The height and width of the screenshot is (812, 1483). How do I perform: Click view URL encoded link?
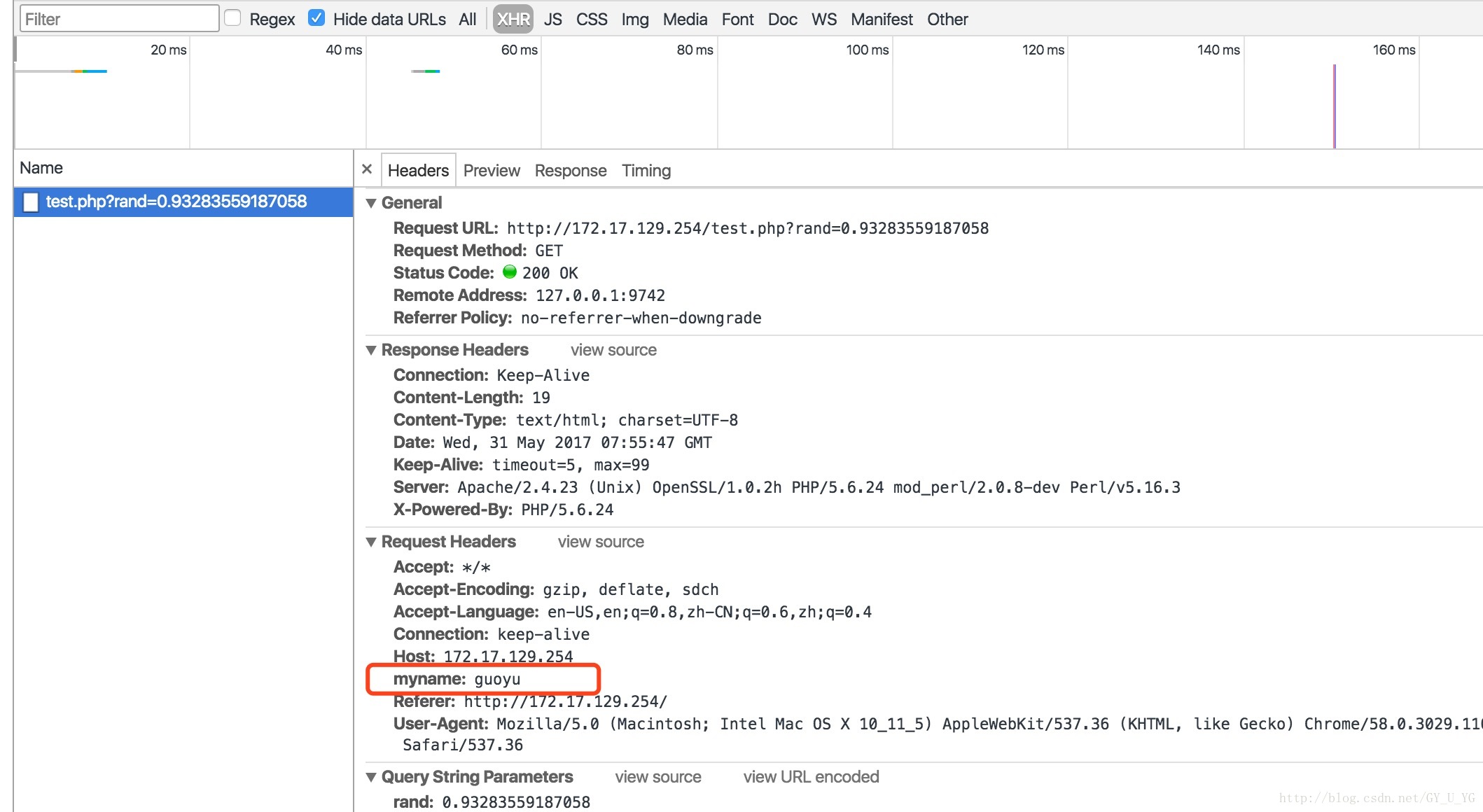pos(811,777)
